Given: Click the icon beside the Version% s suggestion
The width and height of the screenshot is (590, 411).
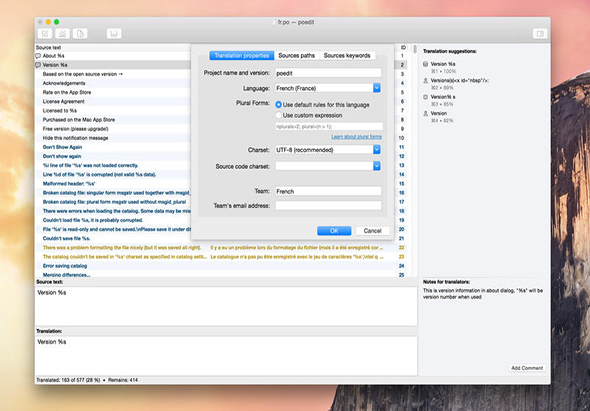Looking at the screenshot, I should (426, 97).
